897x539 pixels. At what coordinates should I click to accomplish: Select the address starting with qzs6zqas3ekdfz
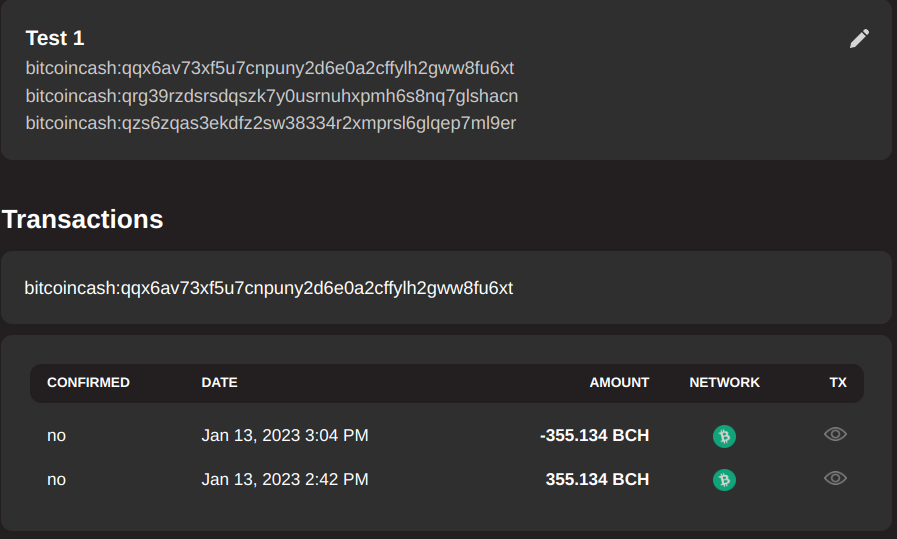(x=271, y=123)
